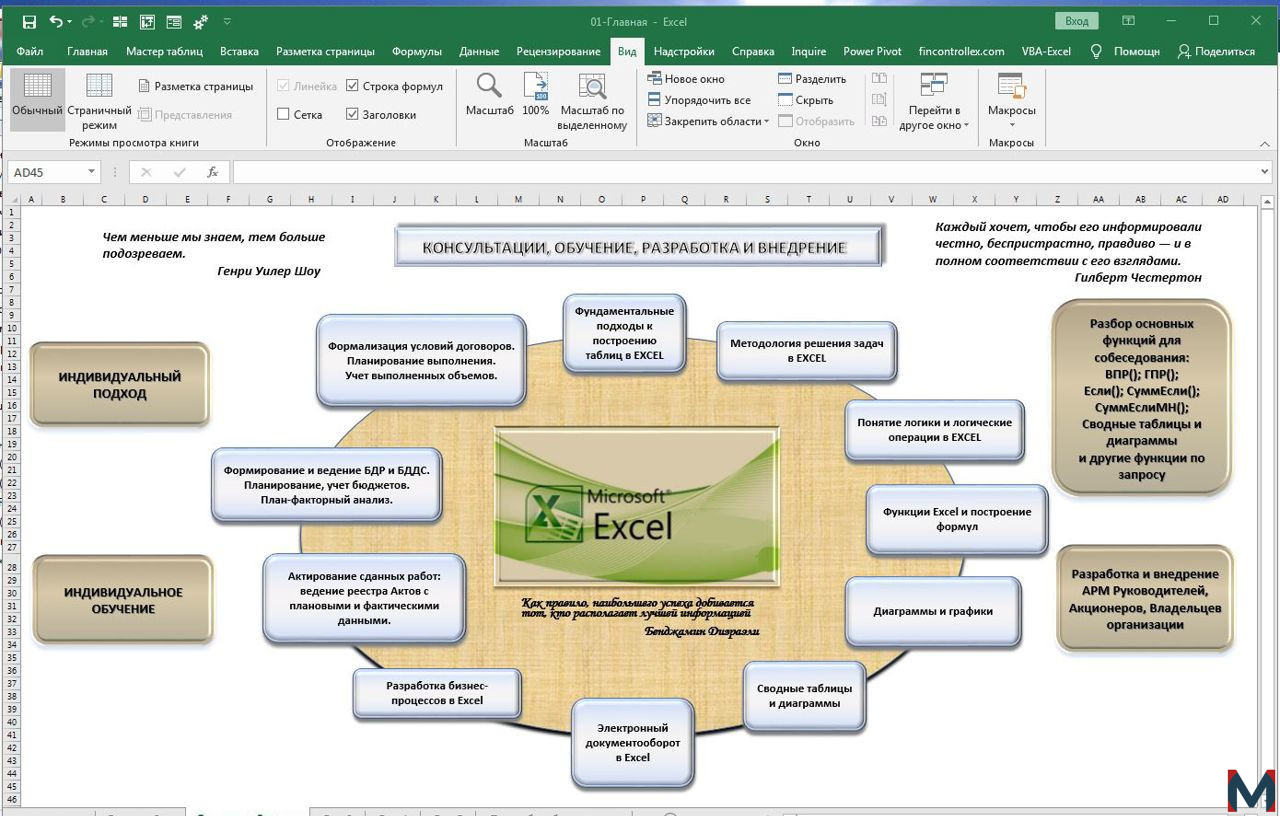The height and width of the screenshot is (816, 1280).
Task: Hide the current window (Скрыть)
Action: [806, 100]
